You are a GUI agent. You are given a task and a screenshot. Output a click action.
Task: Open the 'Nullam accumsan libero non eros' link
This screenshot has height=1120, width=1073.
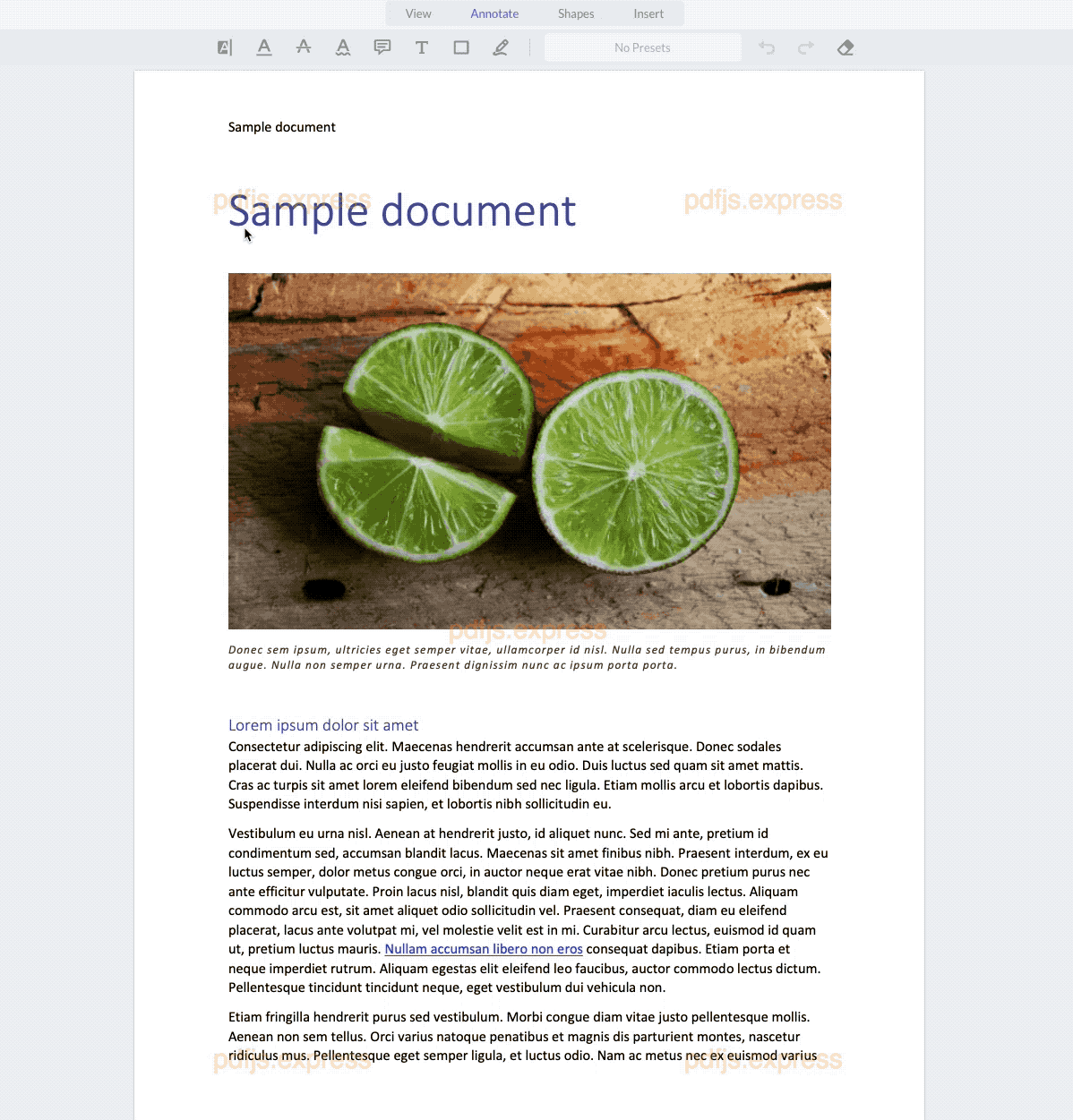click(x=484, y=949)
